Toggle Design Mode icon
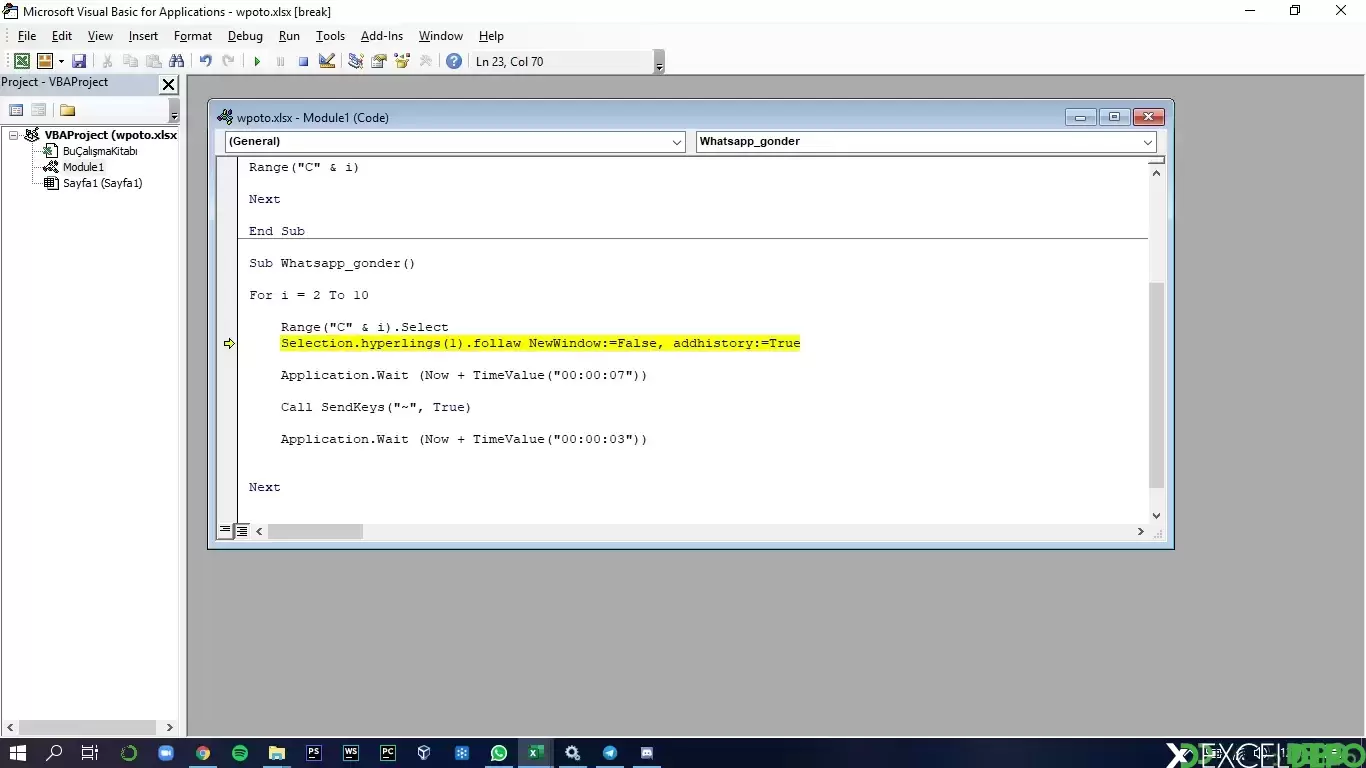Screen dimensions: 1366x768 click(326, 61)
